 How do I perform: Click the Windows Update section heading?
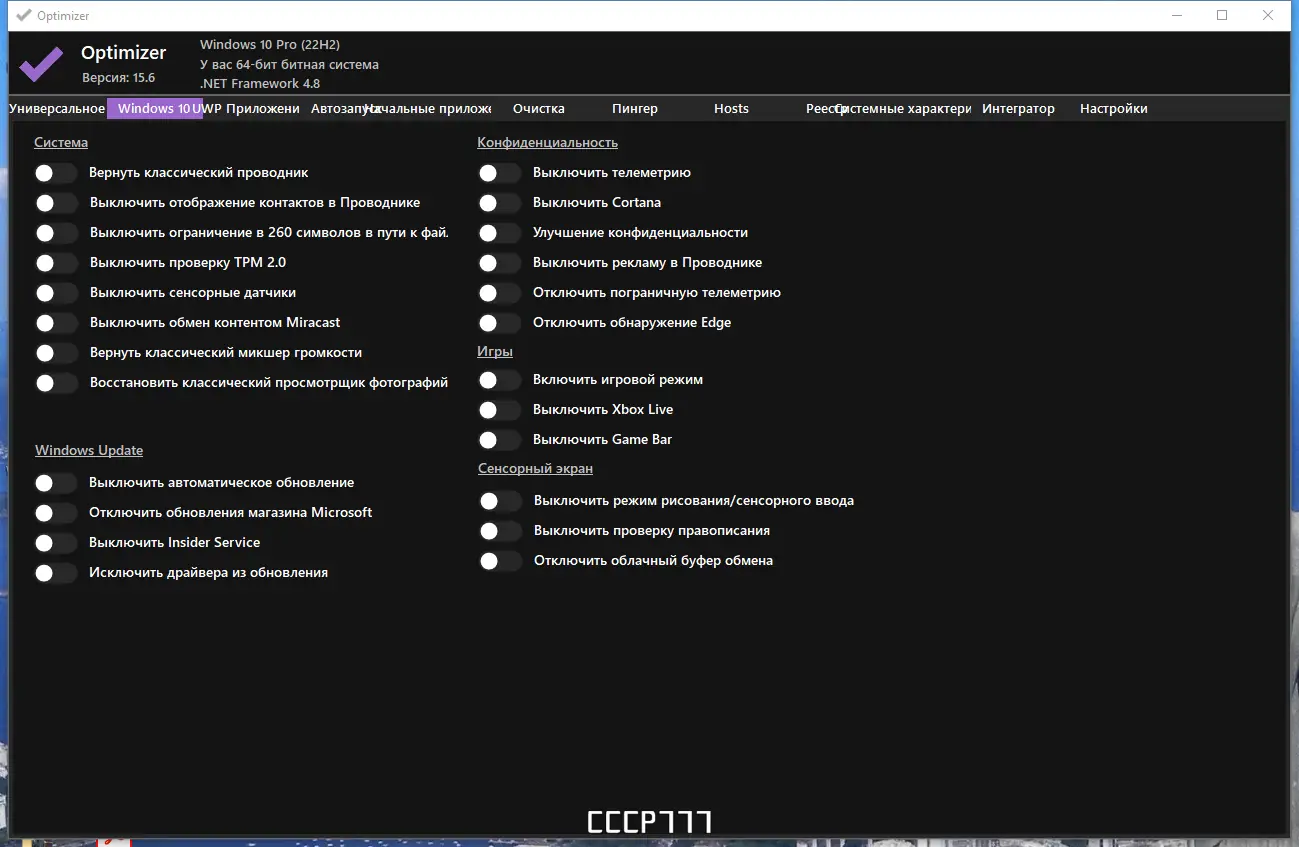coord(89,450)
